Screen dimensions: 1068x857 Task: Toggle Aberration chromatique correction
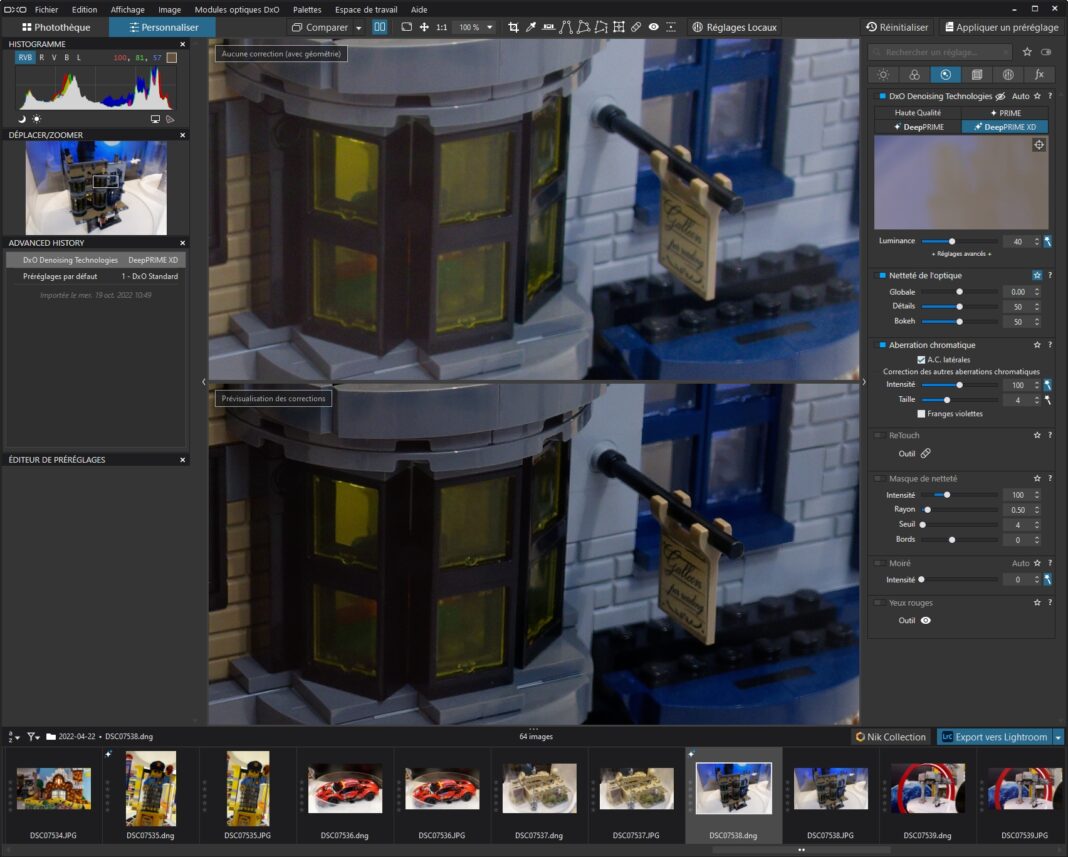coord(882,345)
